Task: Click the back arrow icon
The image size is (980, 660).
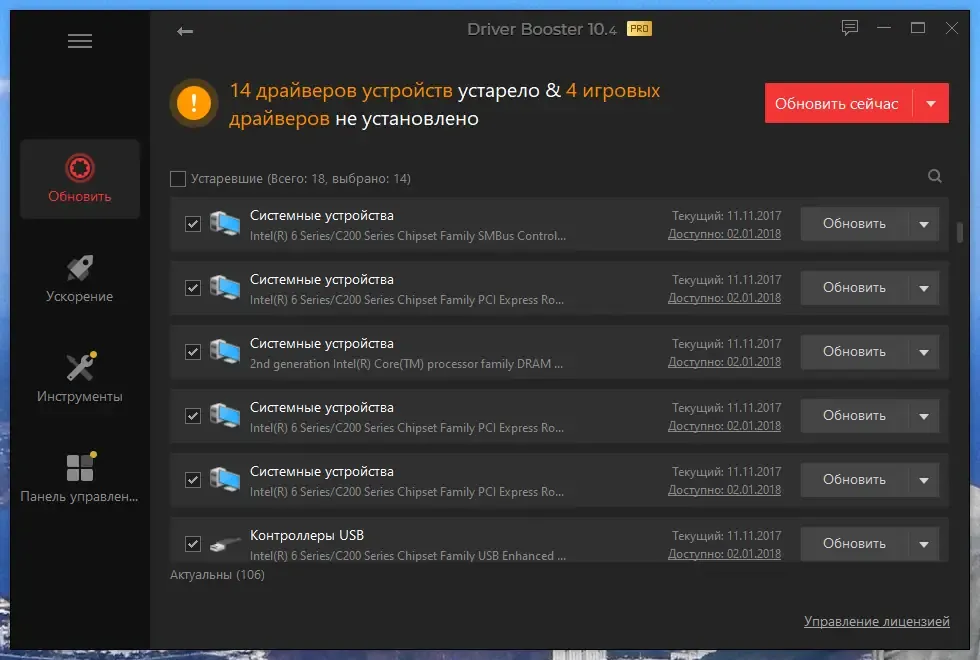Action: 184,31
